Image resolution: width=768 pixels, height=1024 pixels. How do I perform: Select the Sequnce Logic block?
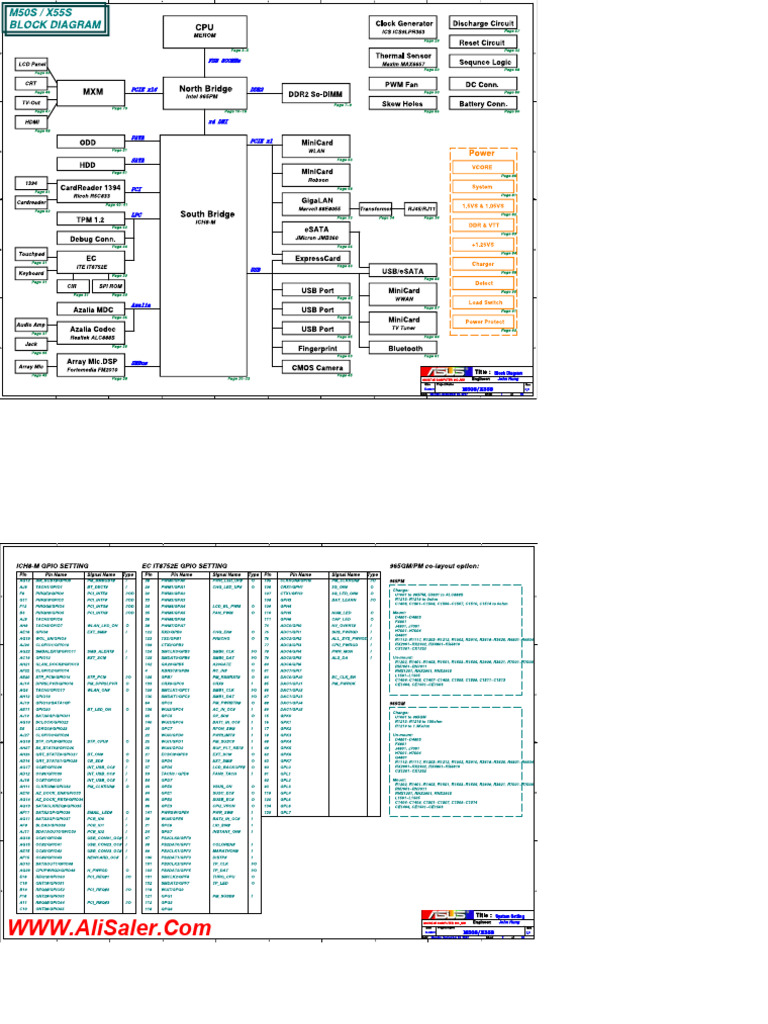coord(483,62)
